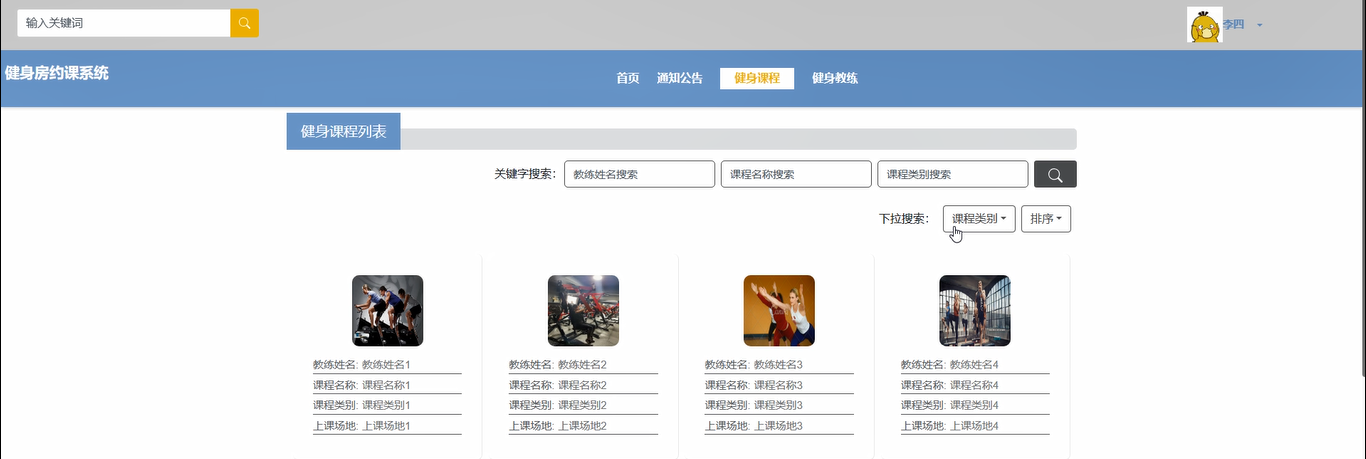Open the 健身教练 menu item
1366x459 pixels.
click(x=835, y=78)
